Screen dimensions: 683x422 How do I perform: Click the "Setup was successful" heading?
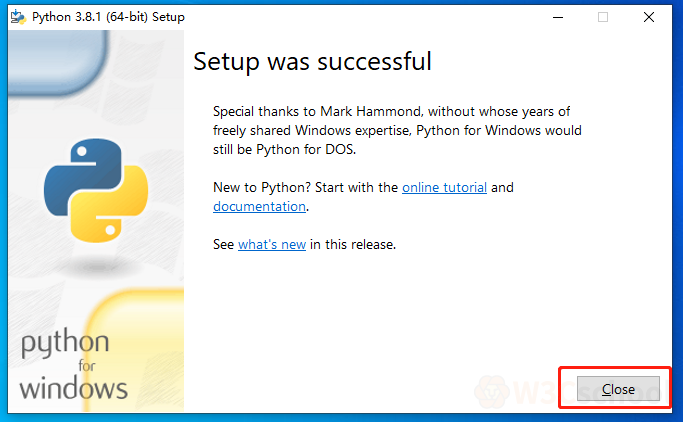312,61
